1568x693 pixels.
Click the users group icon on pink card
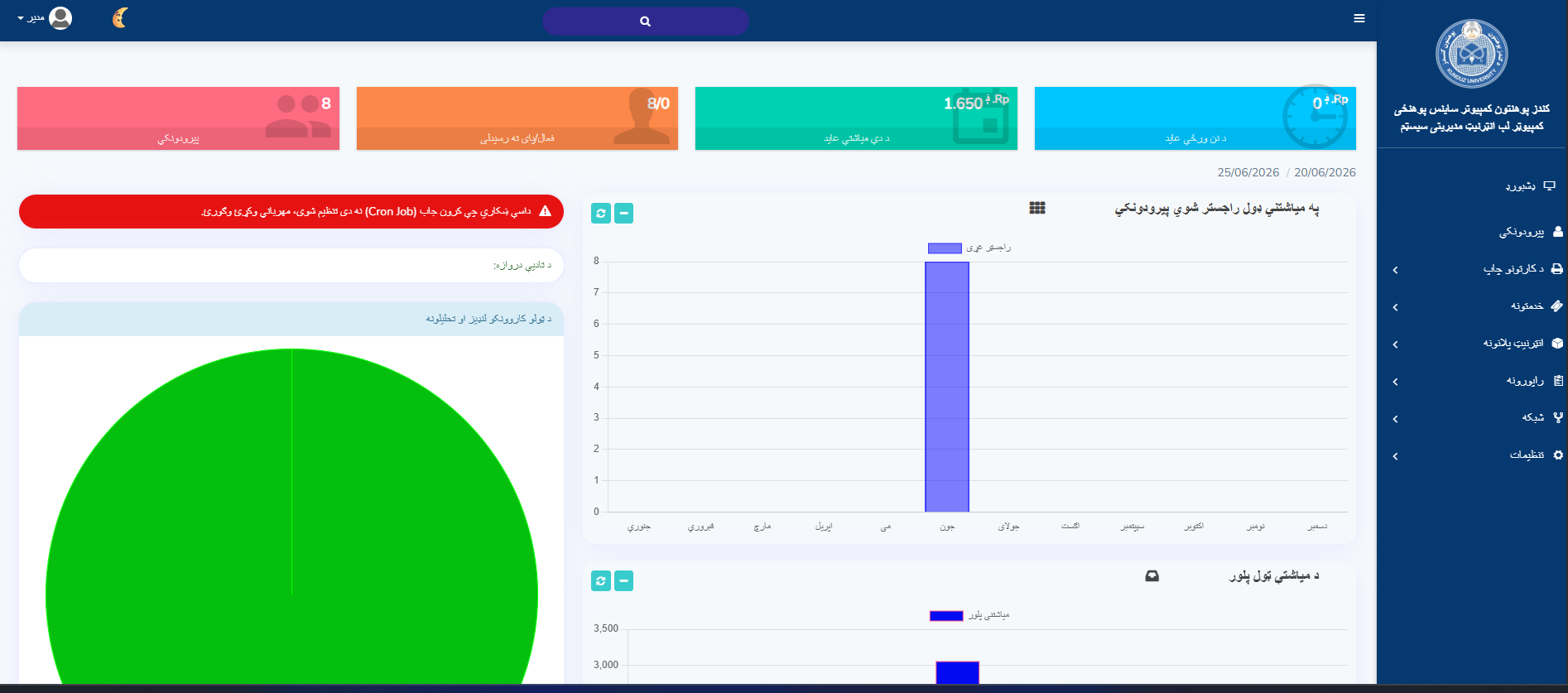click(298, 116)
